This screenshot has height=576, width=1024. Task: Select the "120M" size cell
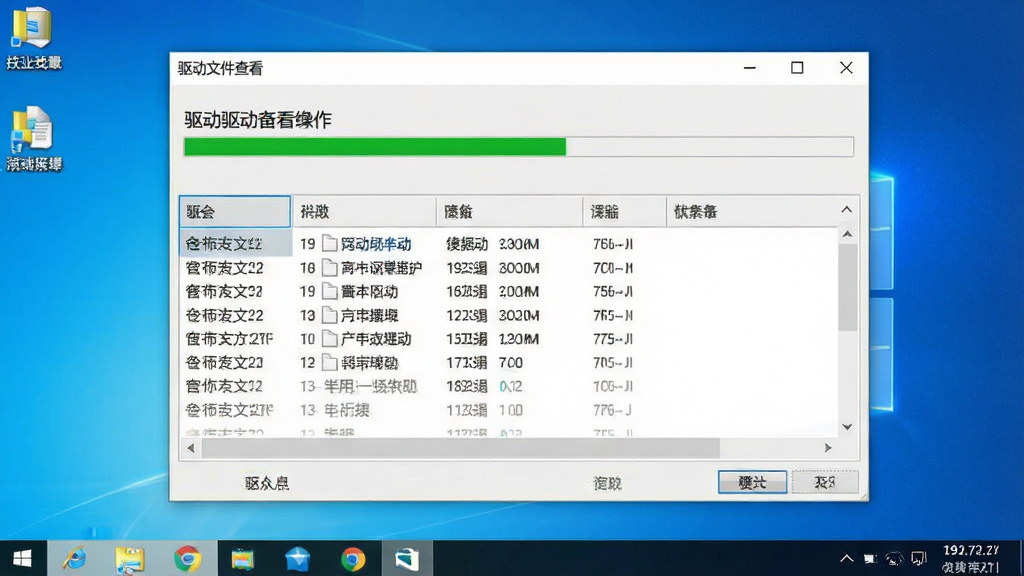[x=519, y=339]
